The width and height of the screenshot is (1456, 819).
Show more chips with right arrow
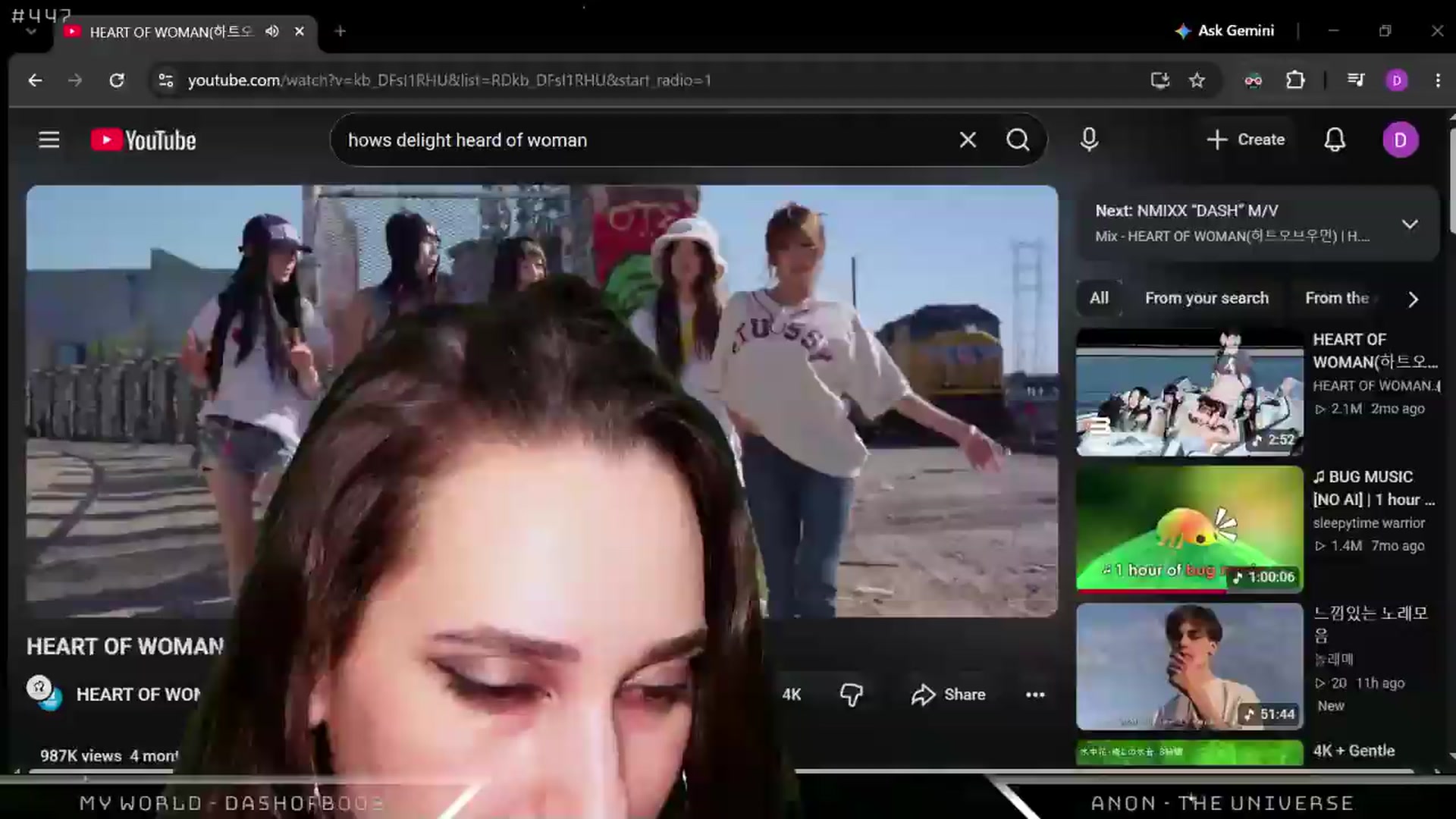1413,299
